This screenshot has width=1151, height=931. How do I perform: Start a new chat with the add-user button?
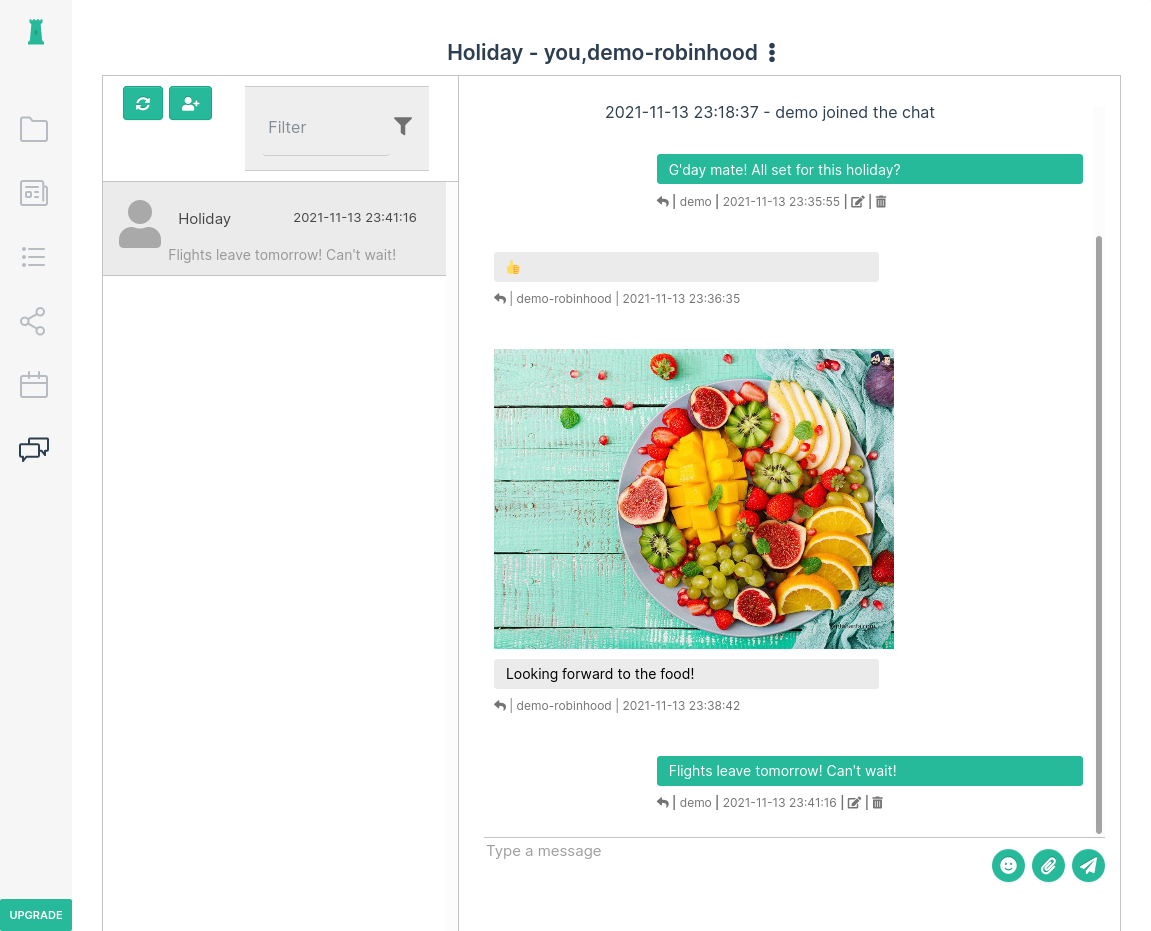click(x=190, y=103)
